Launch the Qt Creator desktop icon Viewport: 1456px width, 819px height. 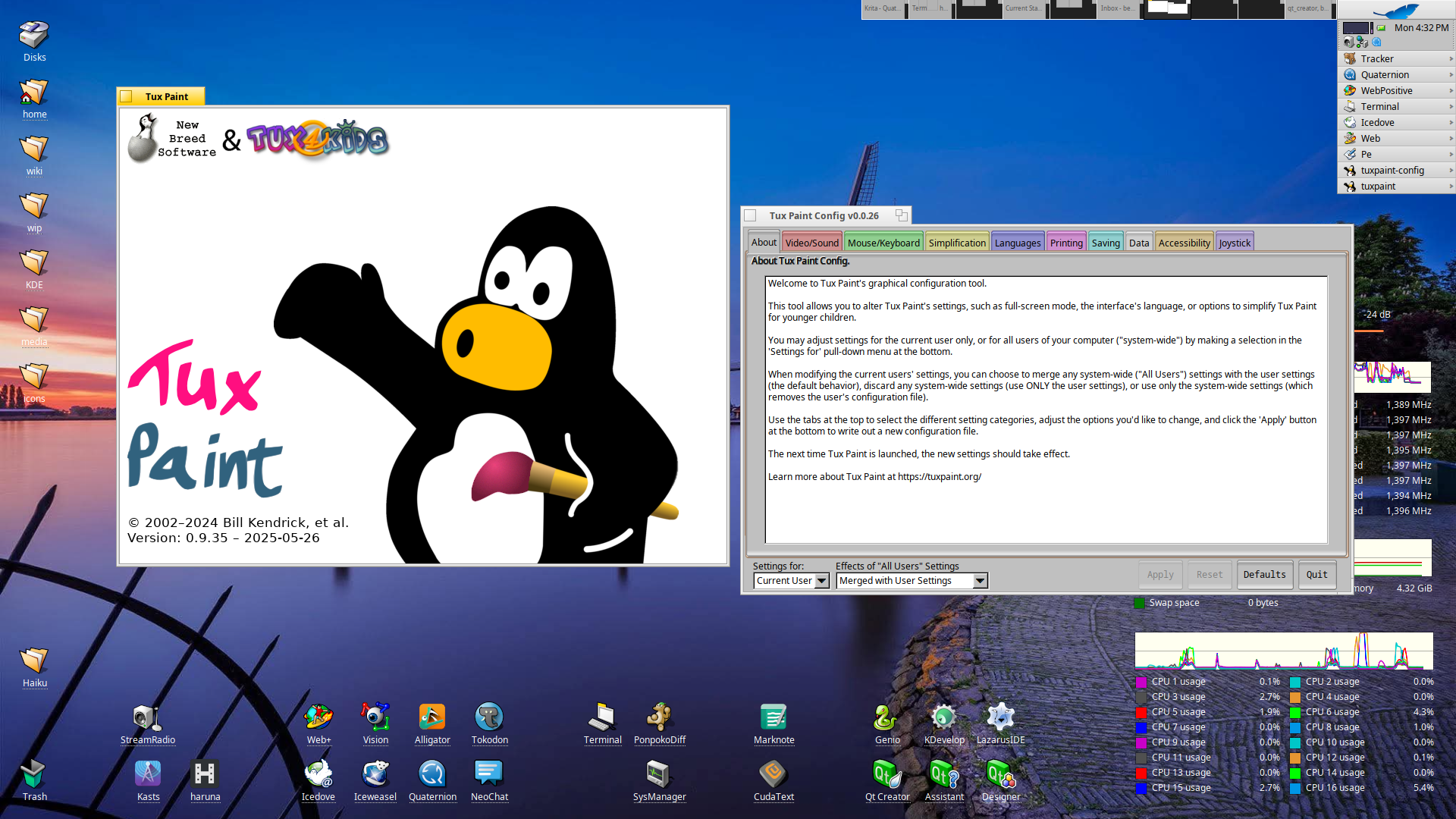tap(886, 774)
